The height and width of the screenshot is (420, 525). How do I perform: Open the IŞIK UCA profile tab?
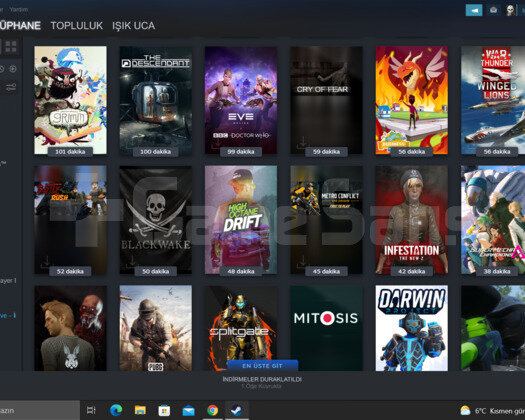[x=133, y=26]
